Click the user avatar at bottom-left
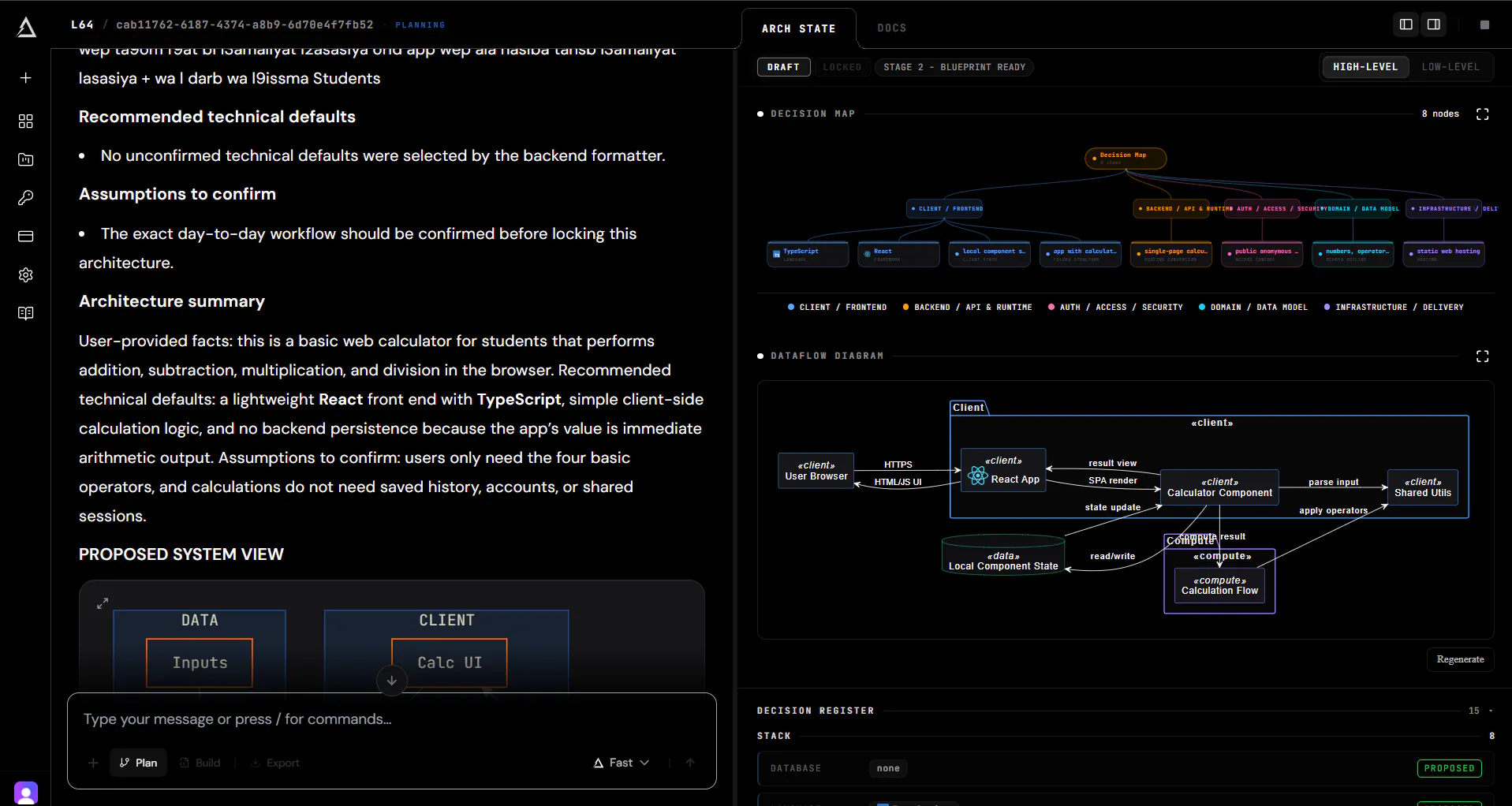 pos(26,793)
